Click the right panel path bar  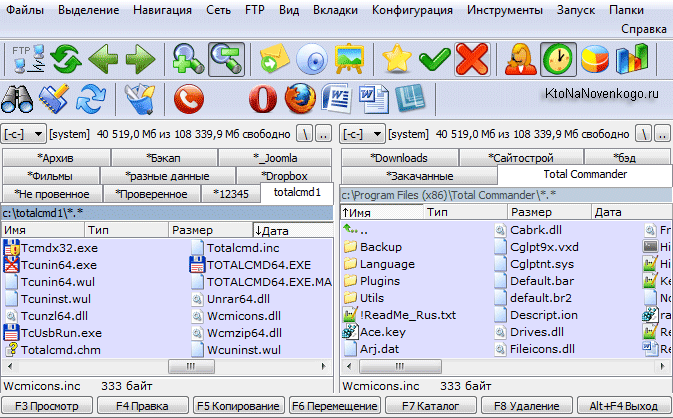[x=506, y=195]
